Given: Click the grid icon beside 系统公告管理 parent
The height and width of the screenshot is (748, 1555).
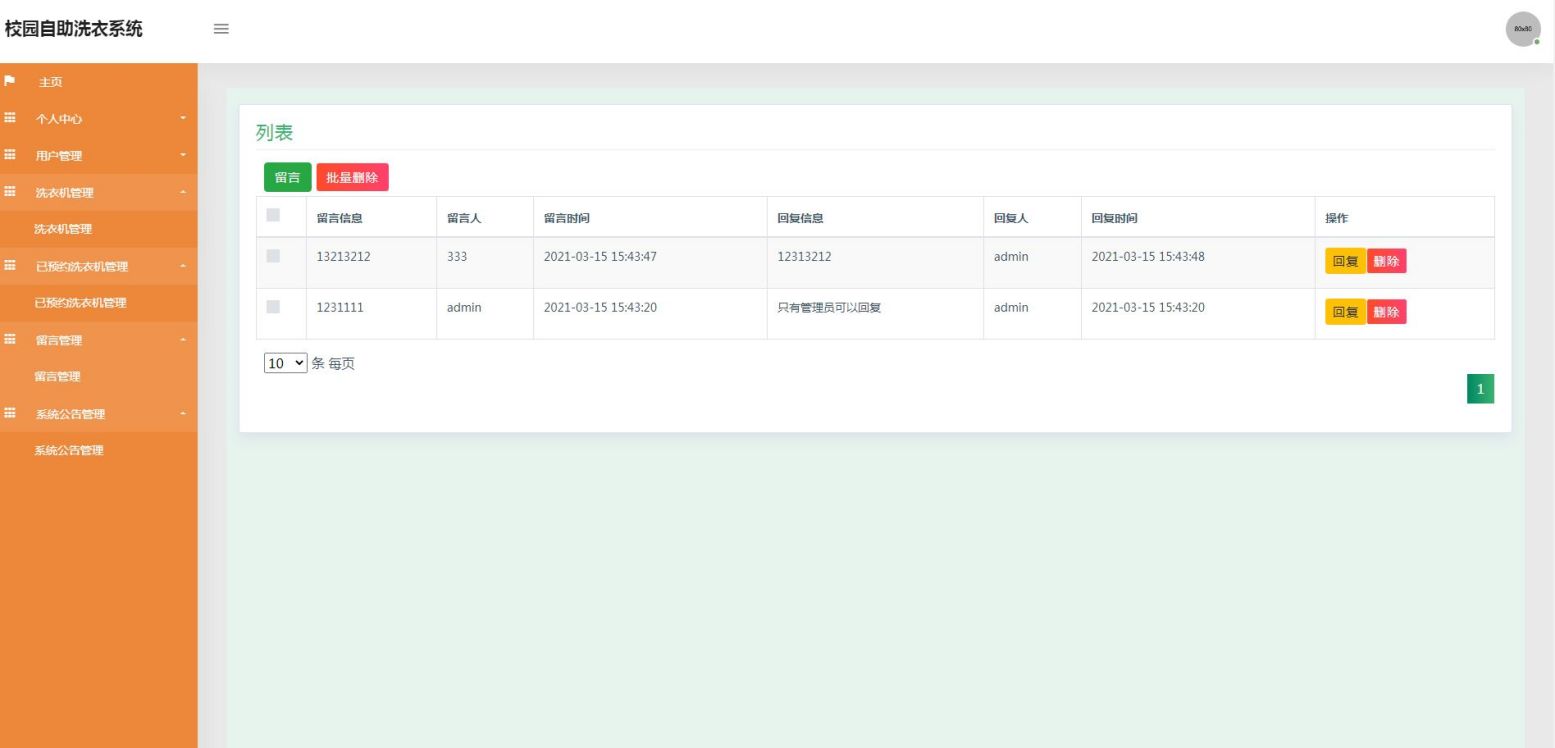Looking at the screenshot, I should tap(10, 413).
